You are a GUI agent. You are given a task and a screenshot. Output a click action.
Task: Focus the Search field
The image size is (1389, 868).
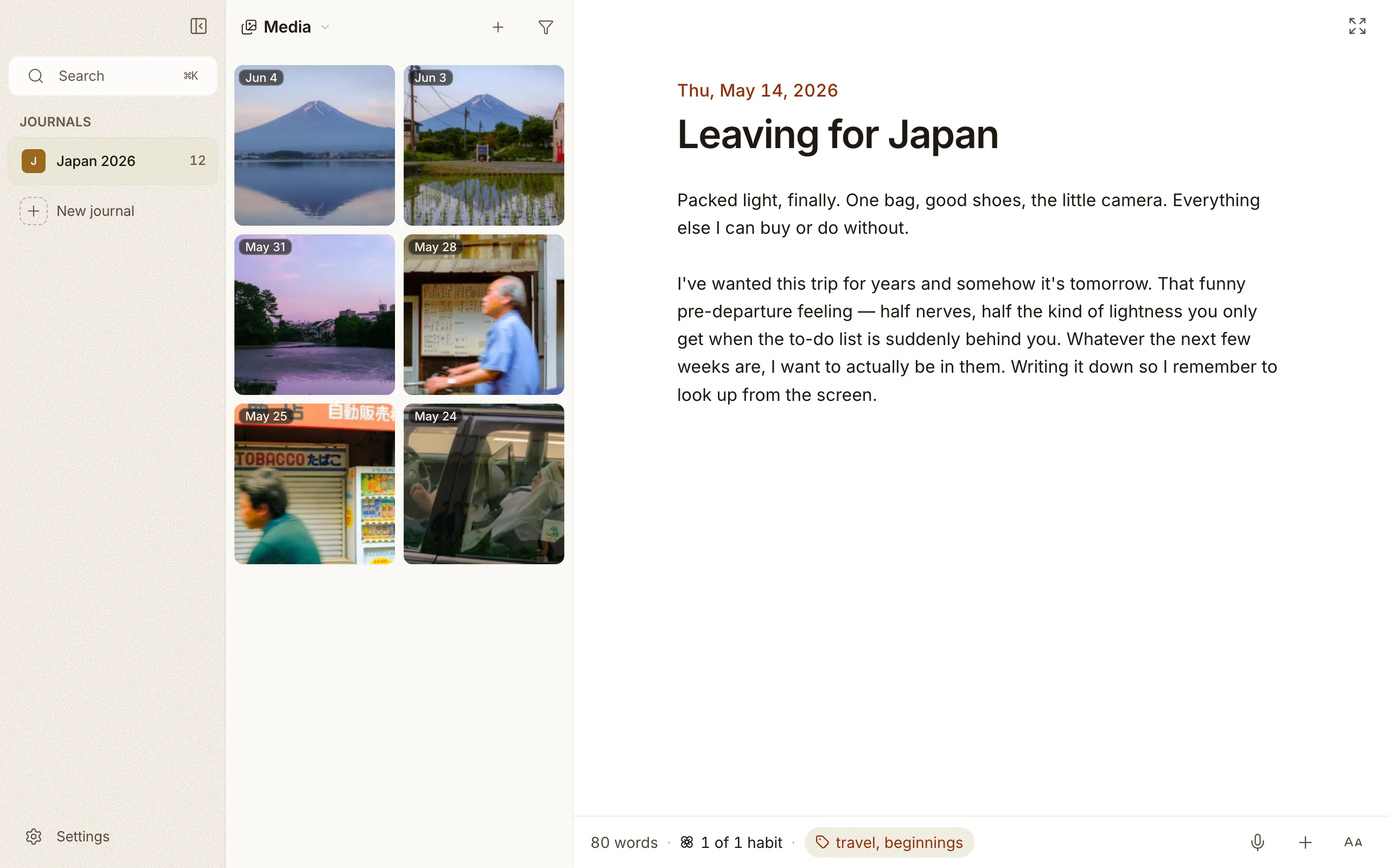[x=113, y=76]
